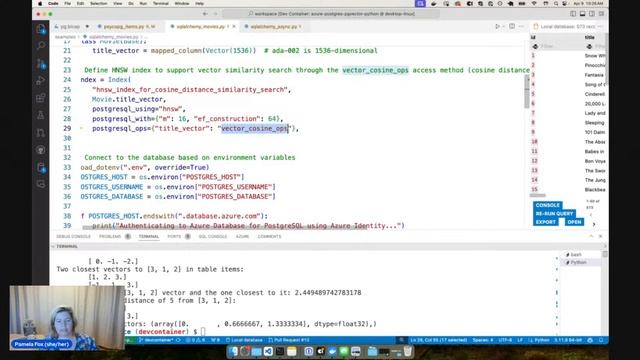The height and width of the screenshot is (360, 640).
Task: Change line ending via LF status item
Action: pyautogui.click(x=520, y=340)
